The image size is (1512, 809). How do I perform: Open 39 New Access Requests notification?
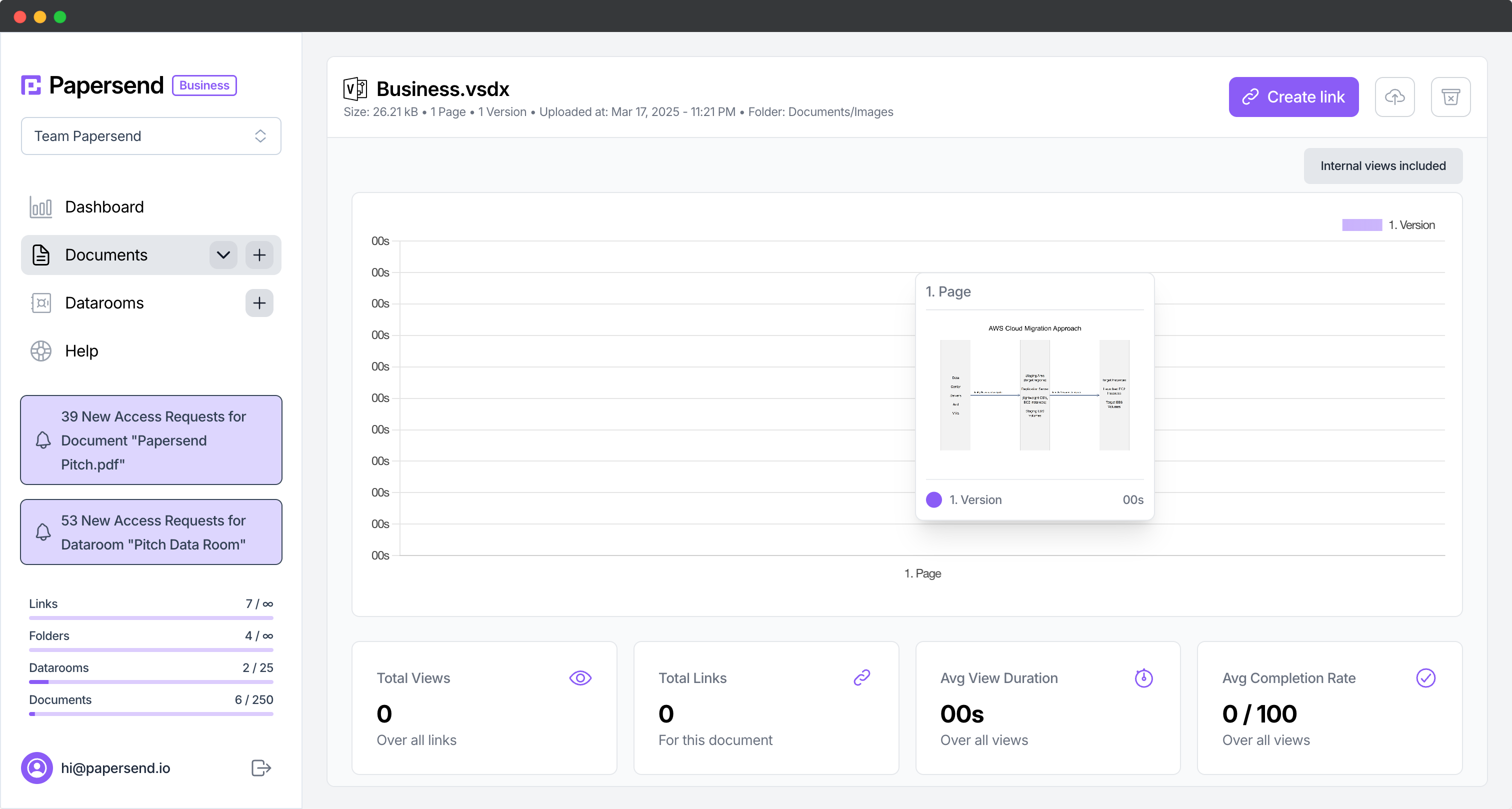[151, 439]
